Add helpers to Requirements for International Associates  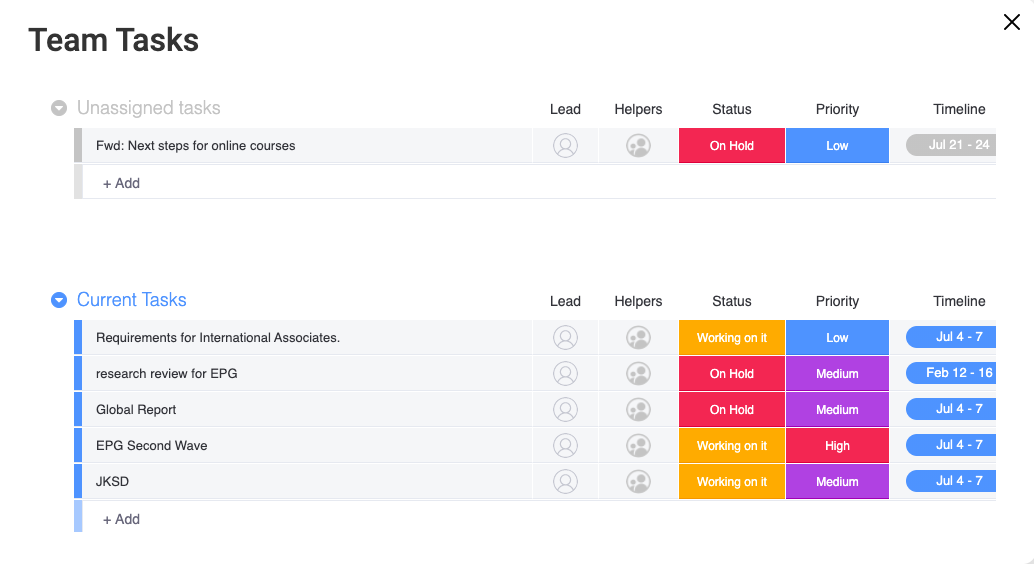point(638,338)
